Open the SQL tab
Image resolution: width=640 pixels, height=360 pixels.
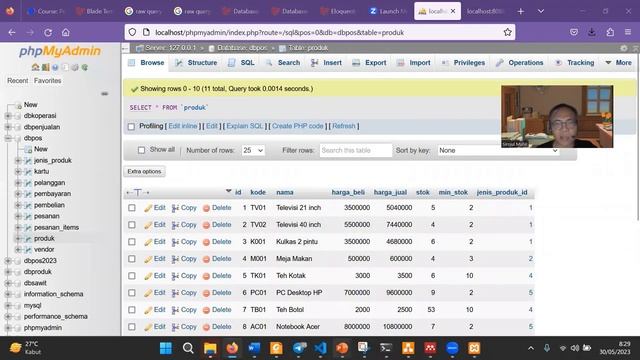pyautogui.click(x=242, y=62)
